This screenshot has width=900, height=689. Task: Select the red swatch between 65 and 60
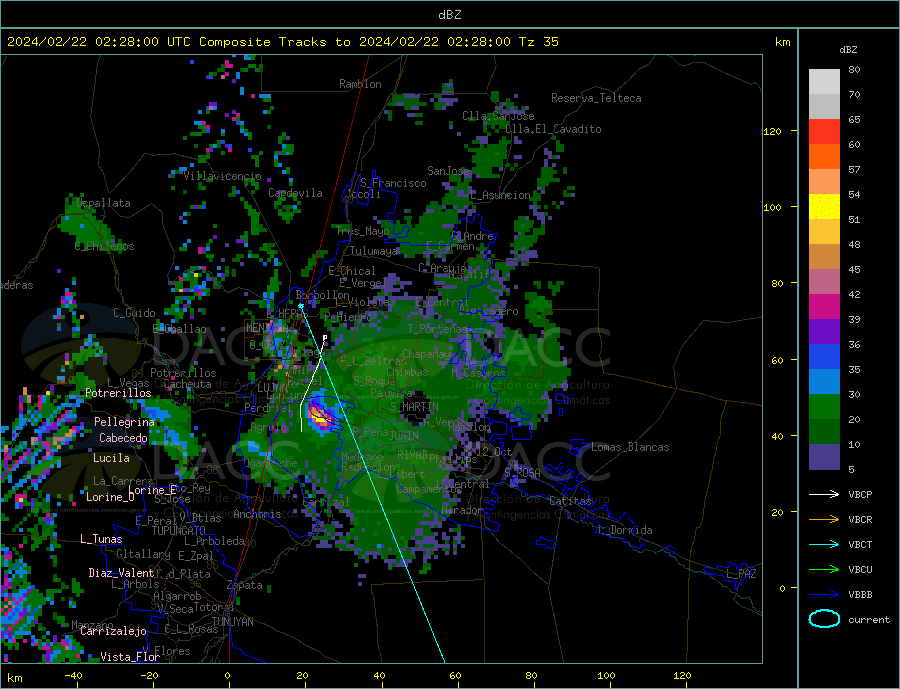(824, 131)
